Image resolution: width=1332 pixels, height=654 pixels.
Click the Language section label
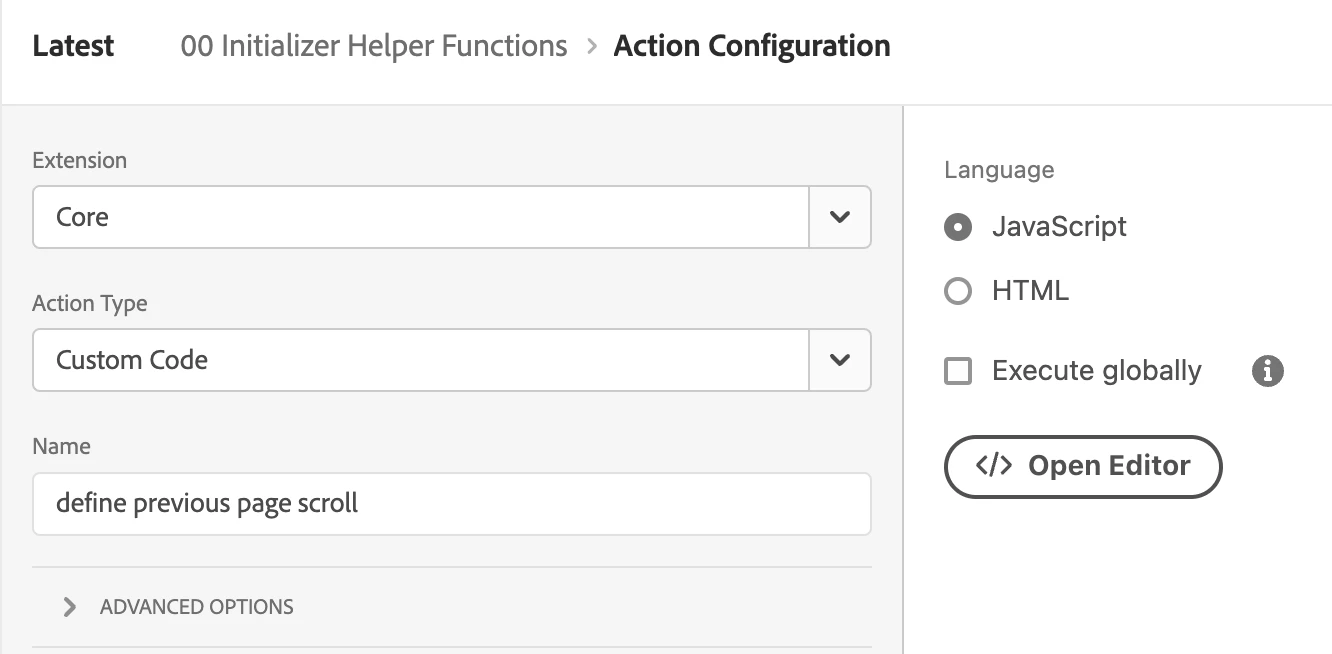point(999,170)
